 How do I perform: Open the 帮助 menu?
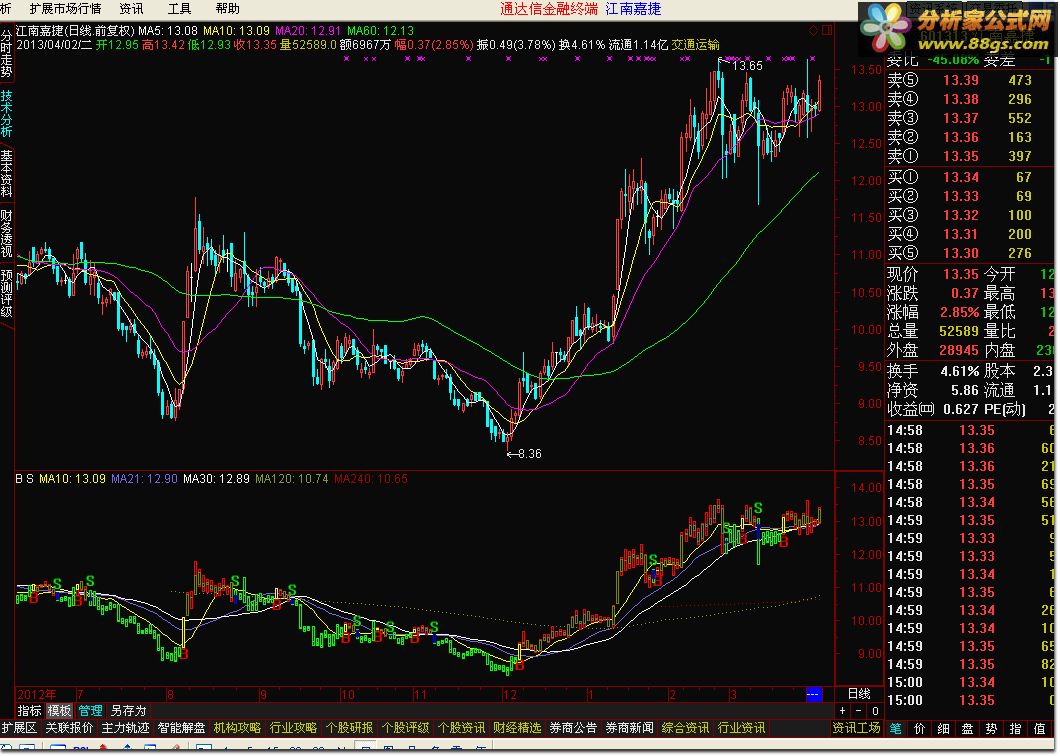tap(228, 9)
